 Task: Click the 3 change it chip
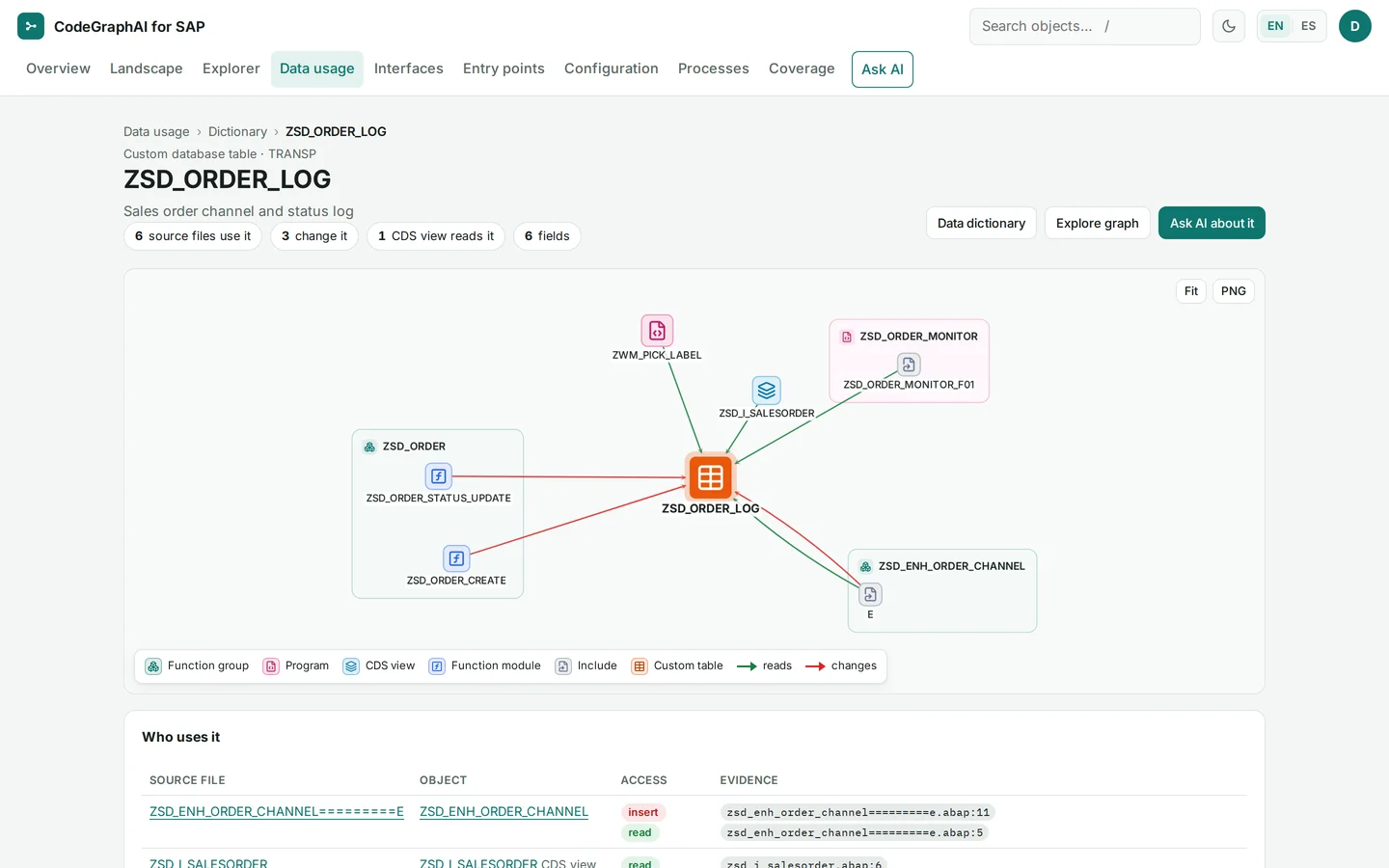(314, 236)
